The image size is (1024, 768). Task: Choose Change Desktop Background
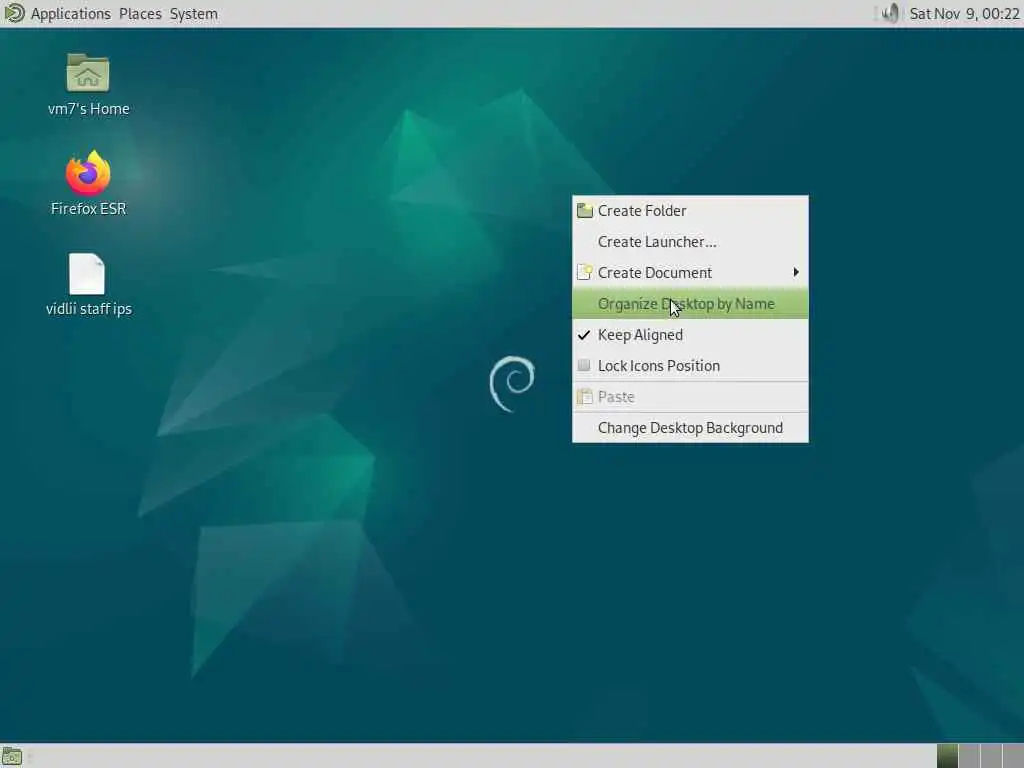[x=690, y=428]
